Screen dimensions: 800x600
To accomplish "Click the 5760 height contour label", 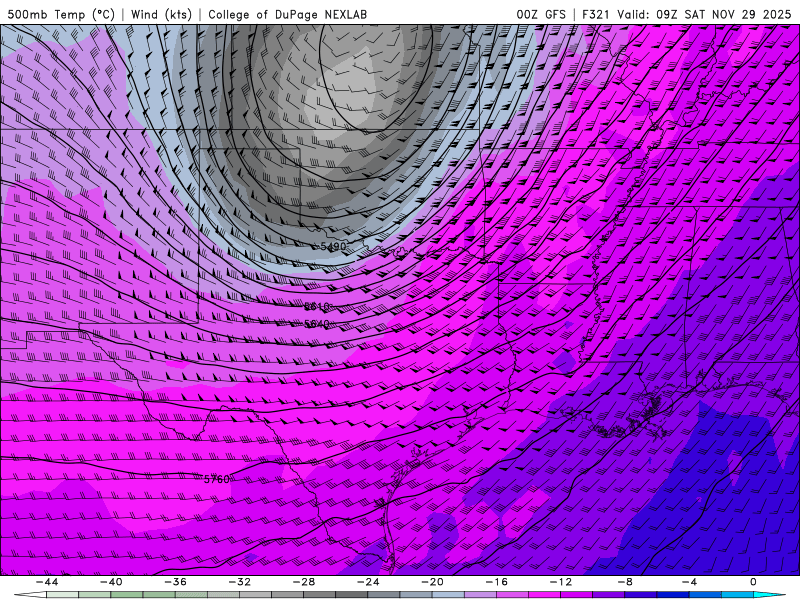I will [216, 479].
